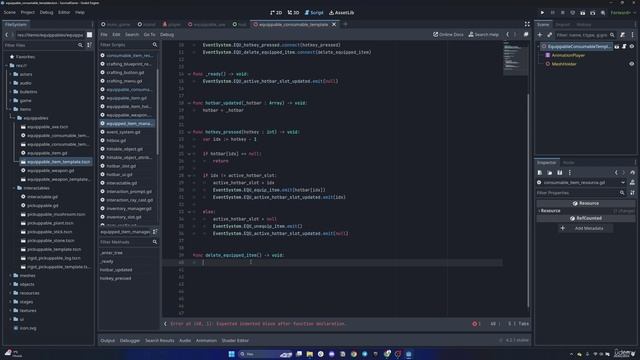Toggle FileSystem split mode icon
Screen dimensions: 640x360
point(89,35)
